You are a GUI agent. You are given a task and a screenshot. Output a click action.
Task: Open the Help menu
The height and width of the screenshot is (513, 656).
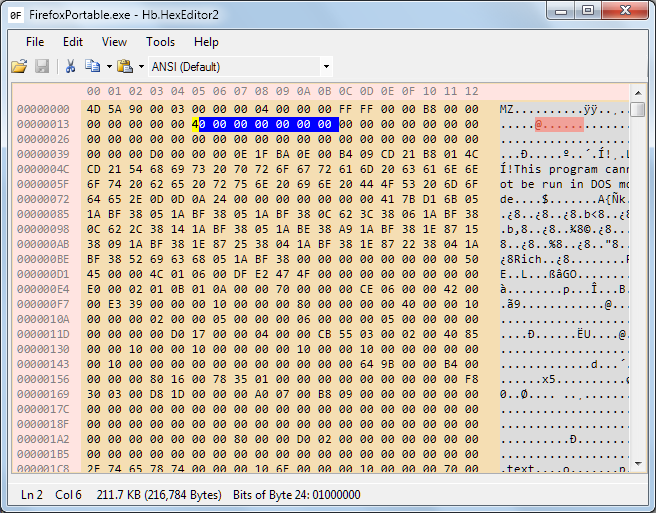[x=206, y=42]
